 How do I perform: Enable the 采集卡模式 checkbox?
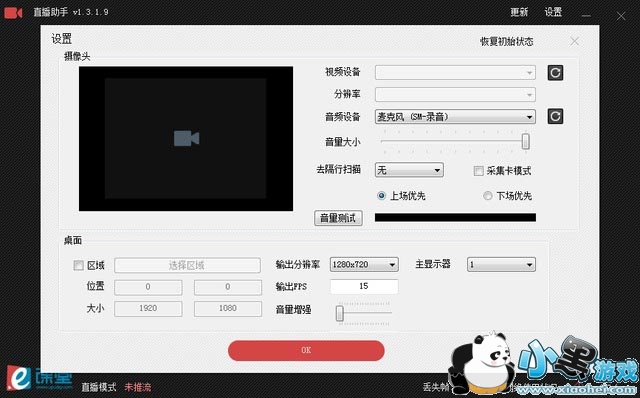click(x=478, y=171)
